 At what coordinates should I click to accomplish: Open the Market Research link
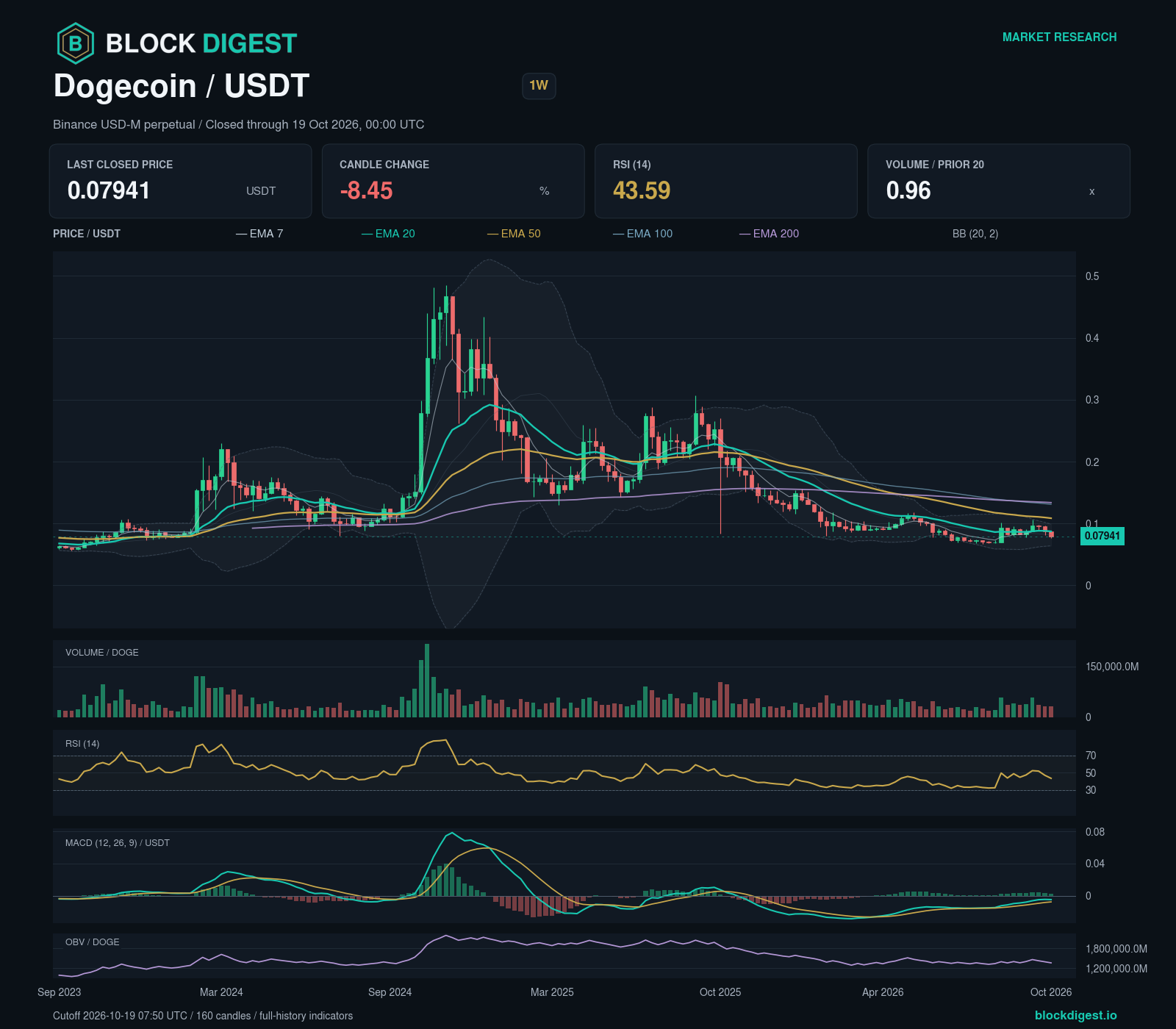(x=1059, y=37)
